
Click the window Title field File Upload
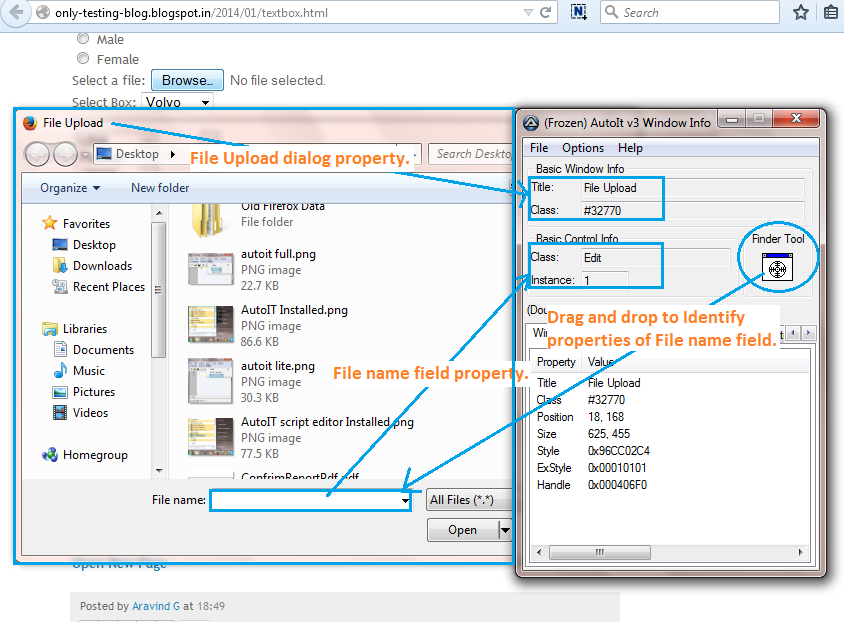(x=693, y=188)
